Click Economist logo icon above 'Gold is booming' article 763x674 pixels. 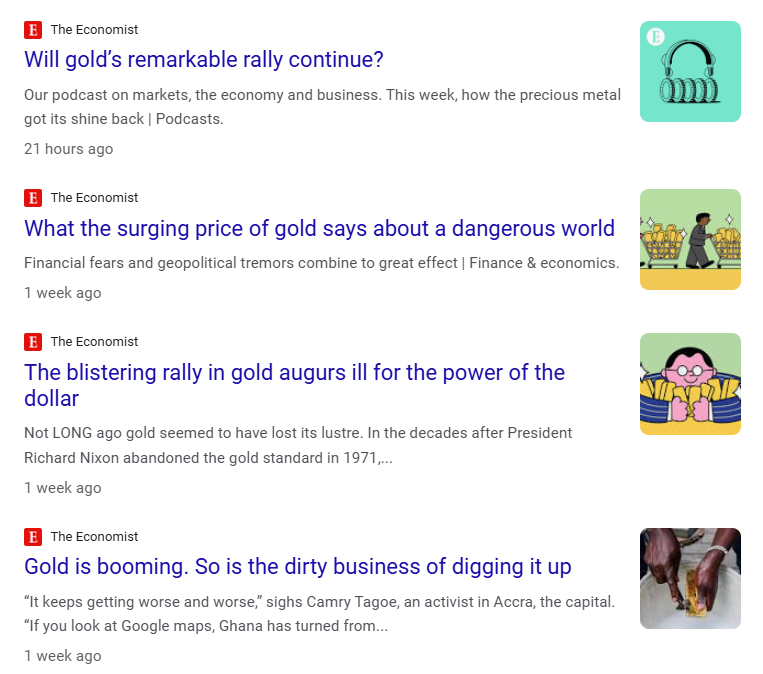(33, 536)
